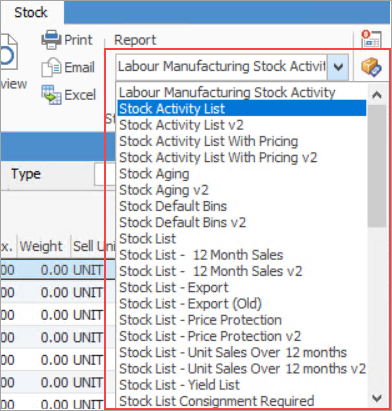The width and height of the screenshot is (392, 411).
Task: Select the 'Stock Aging' report
Action: click(242, 174)
